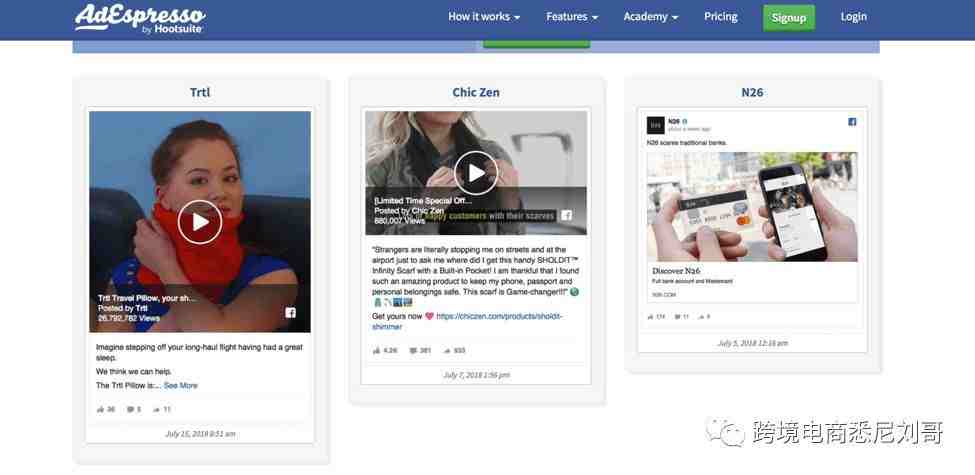
Task: Click the AdEspresso by Hootsuite logo
Action: pyautogui.click(x=141, y=19)
